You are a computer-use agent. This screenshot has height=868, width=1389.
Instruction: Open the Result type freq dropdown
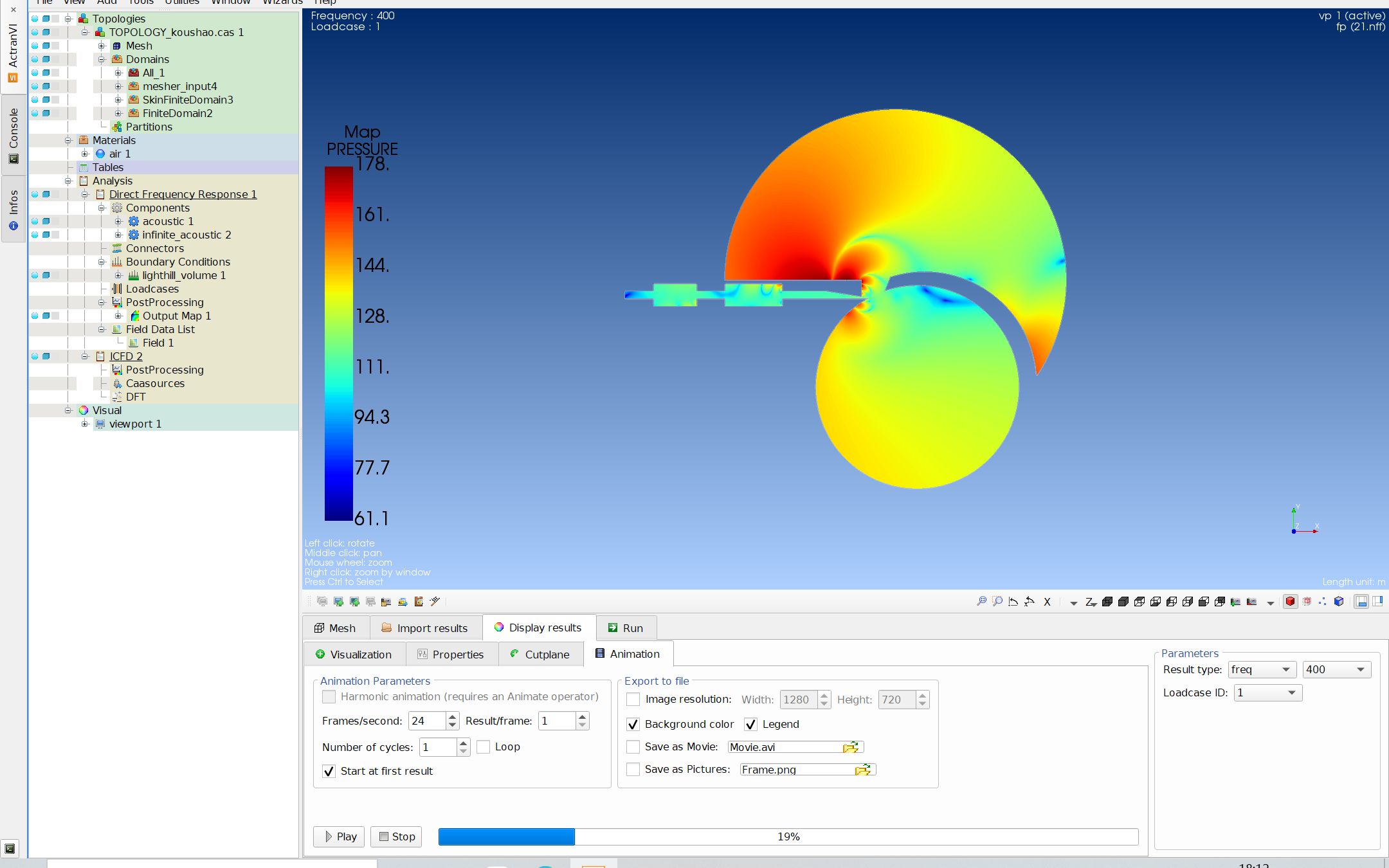point(1261,669)
